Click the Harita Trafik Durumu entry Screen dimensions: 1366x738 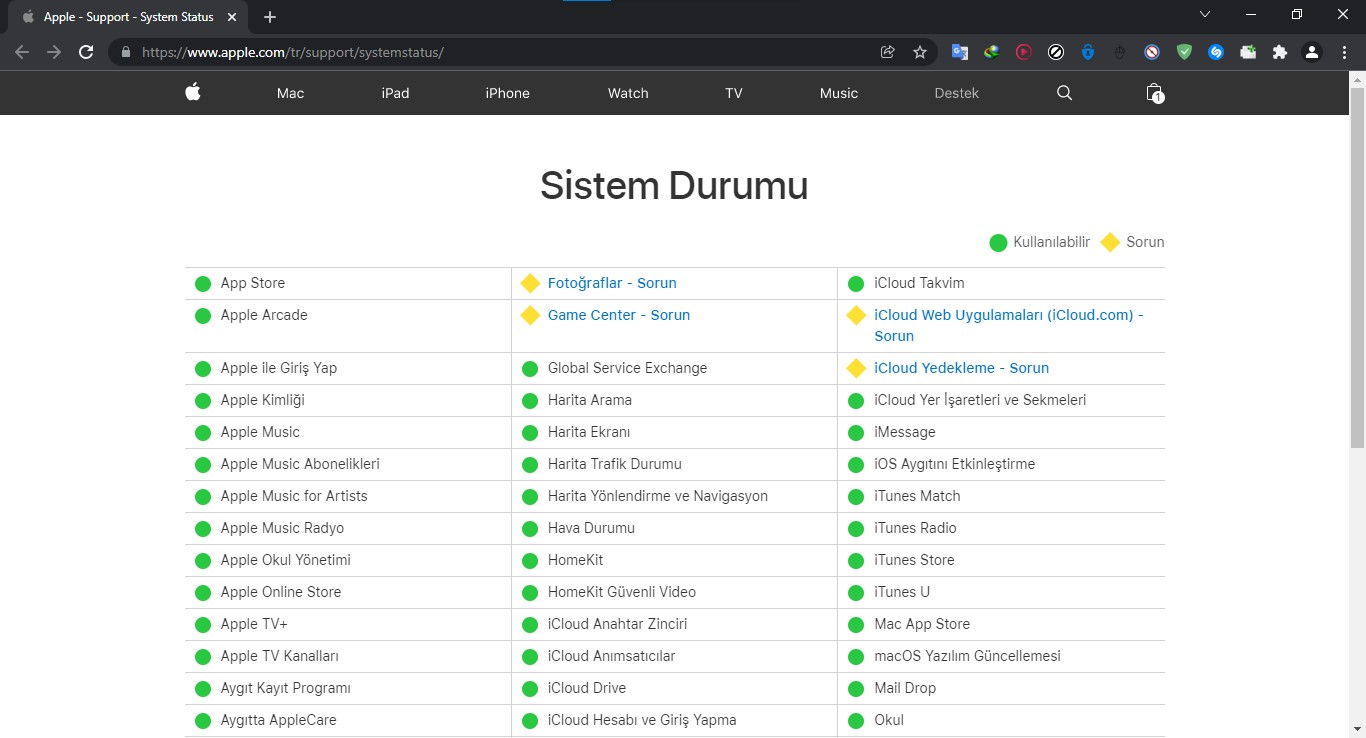click(x=615, y=464)
